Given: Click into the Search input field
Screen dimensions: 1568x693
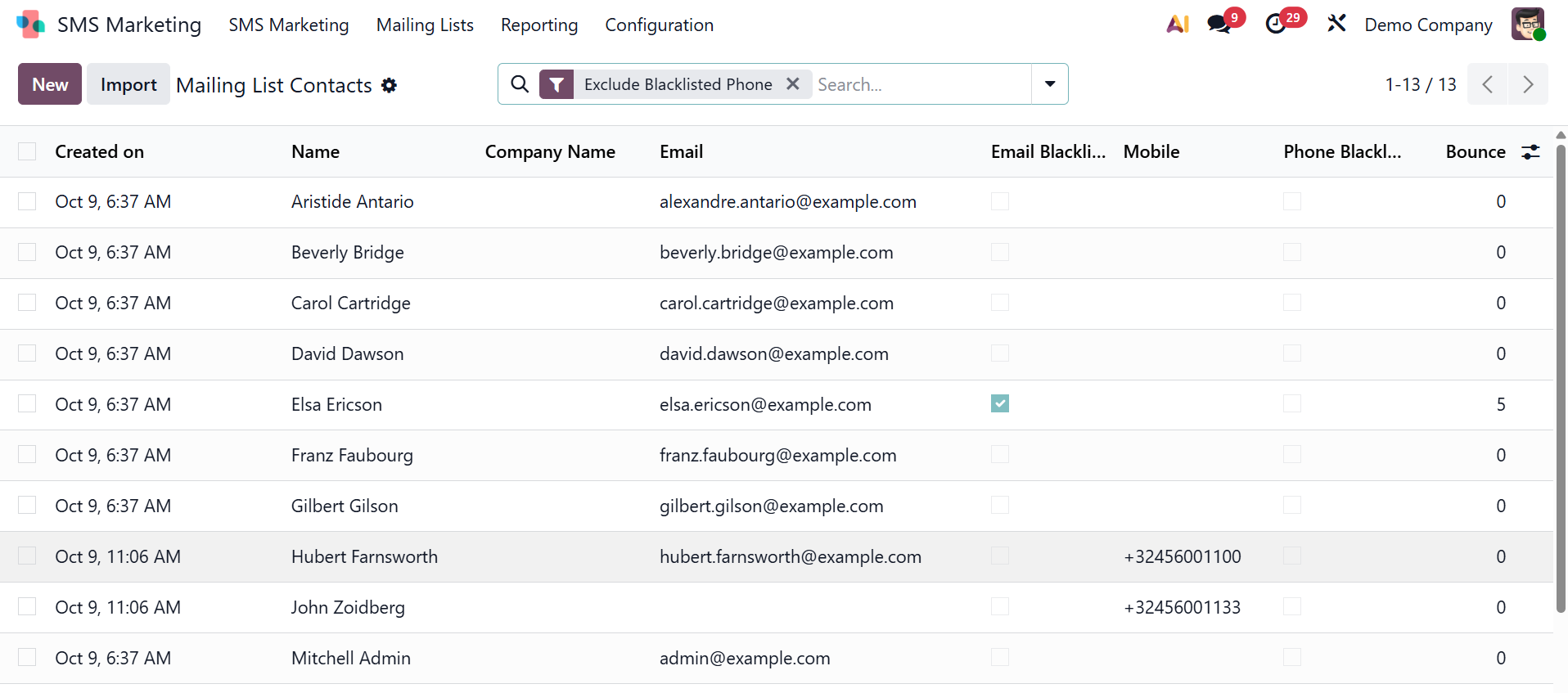Looking at the screenshot, I should (x=921, y=84).
